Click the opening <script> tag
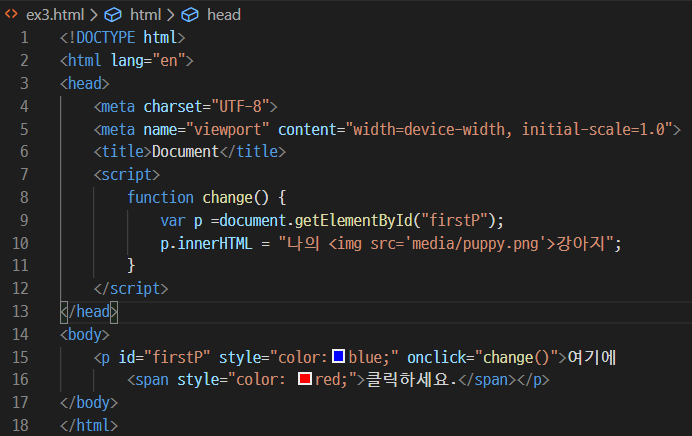 click(127, 175)
